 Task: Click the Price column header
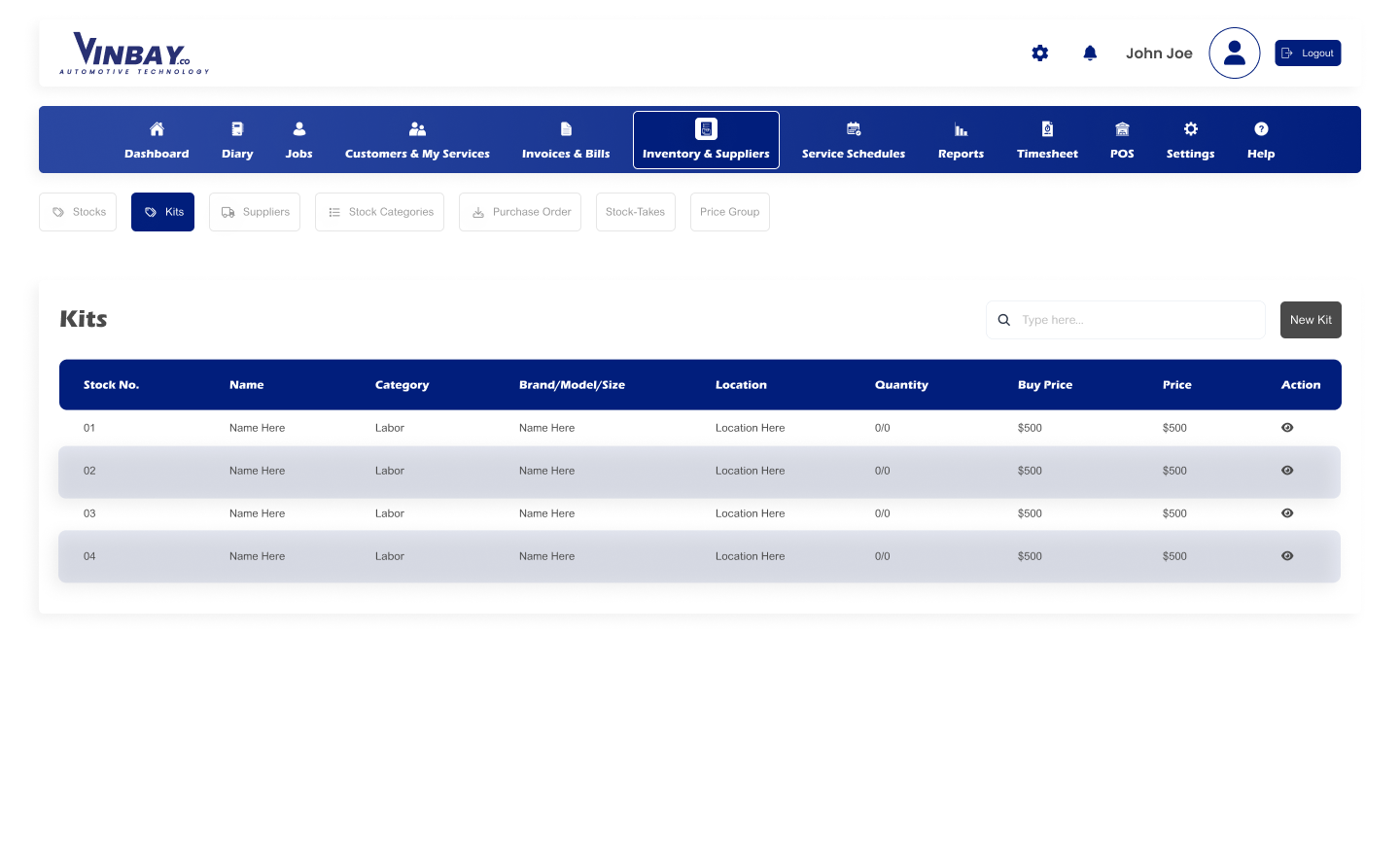point(1177,385)
